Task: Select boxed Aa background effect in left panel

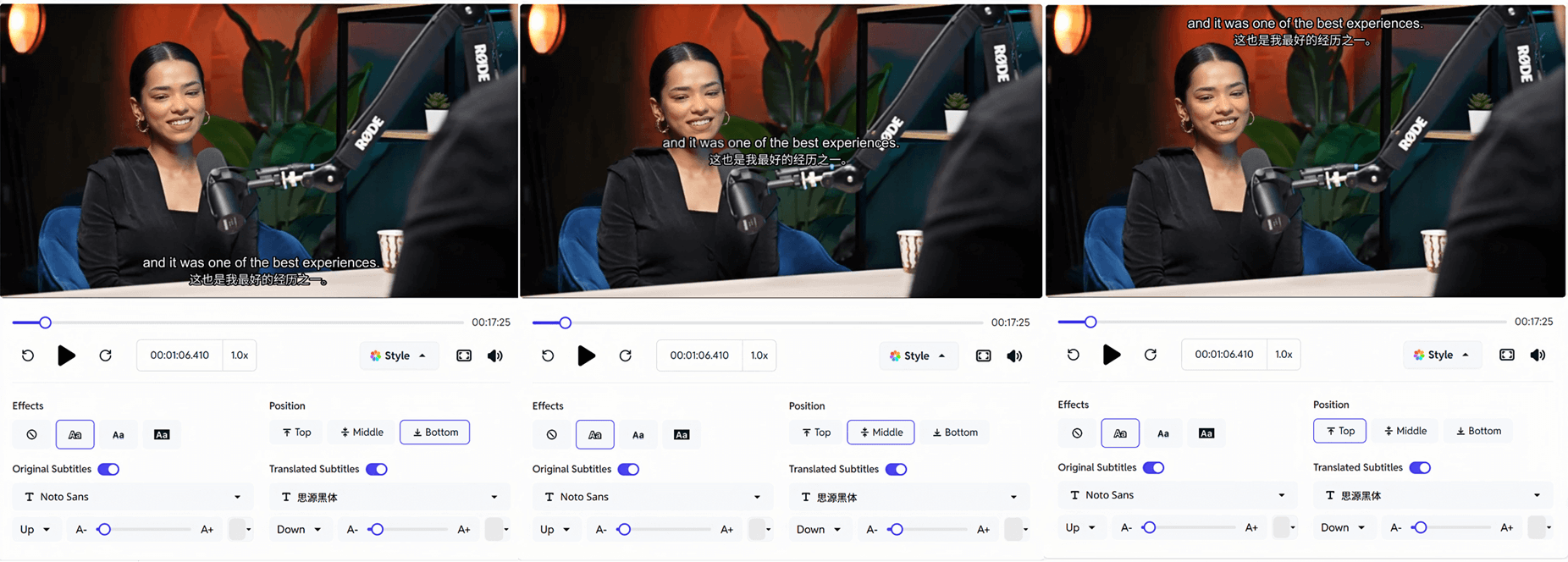Action: coord(162,434)
